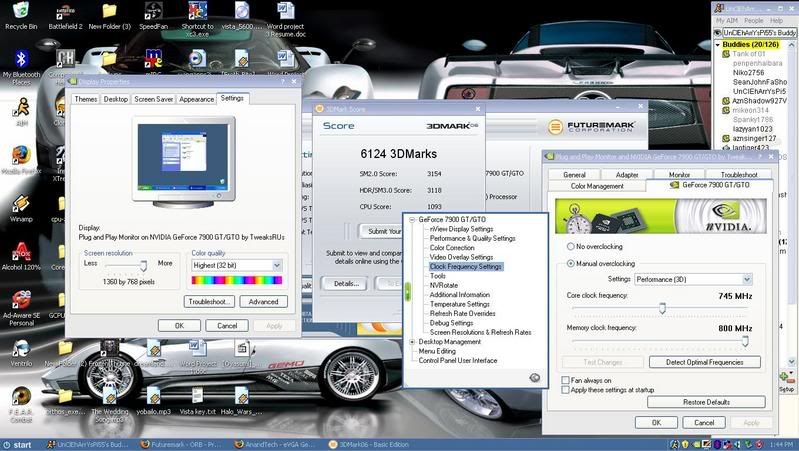Viewport: 799px width, 451px height.
Task: Collapse Buddies group in AIM list
Action: tap(717, 45)
